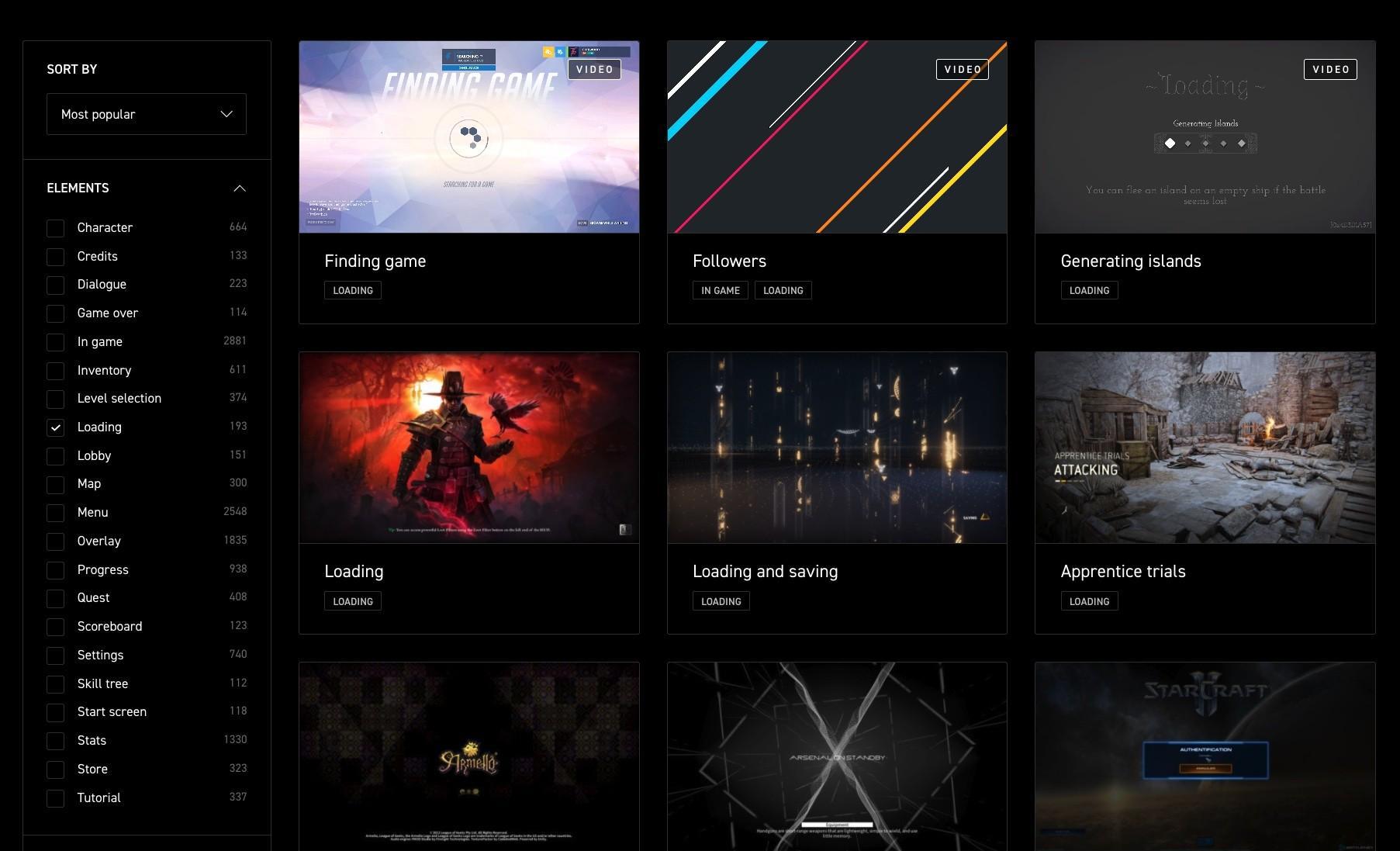Click the Menu count 2548
Image resolution: width=1400 pixels, height=851 pixels.
tap(235, 511)
